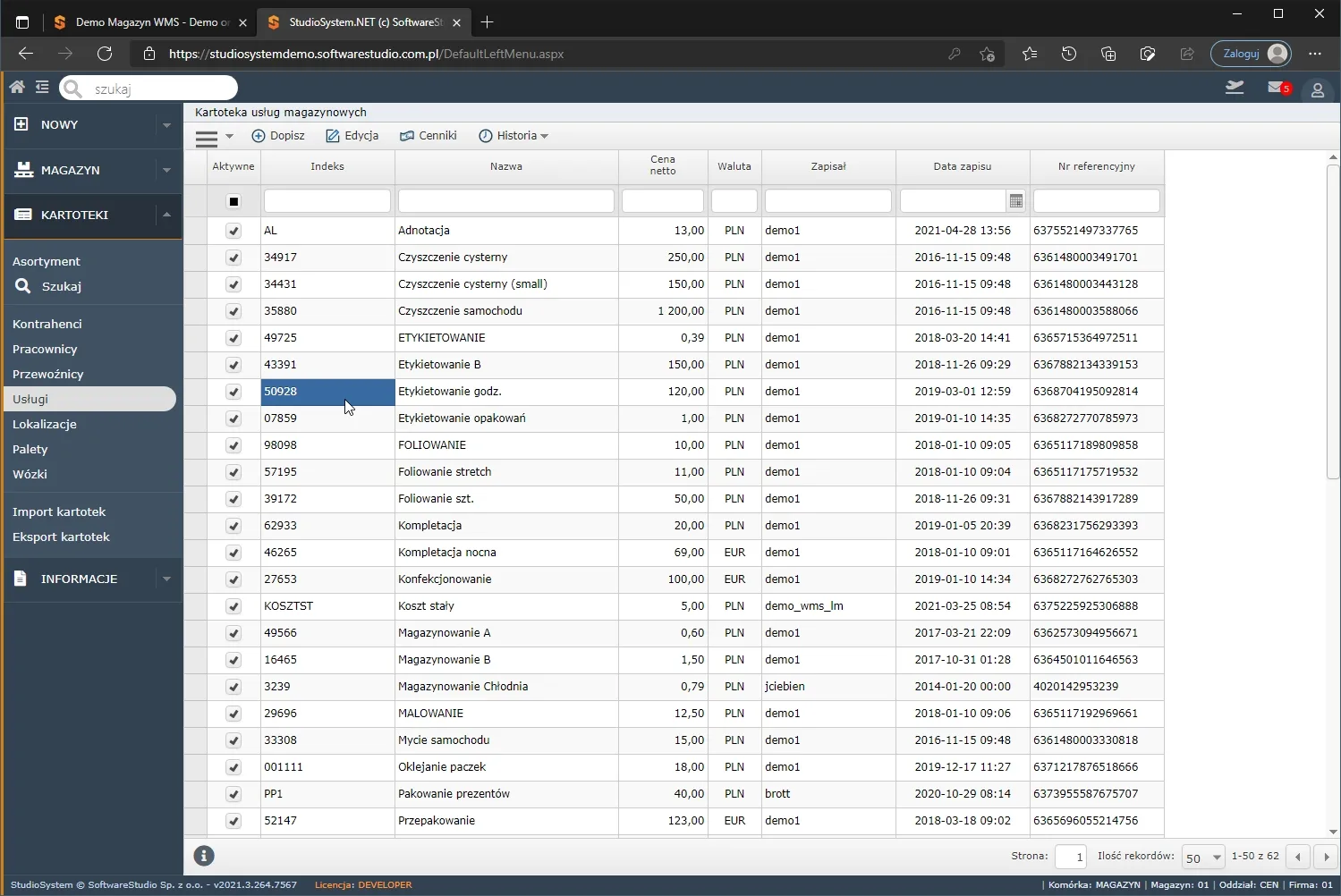
Task: Open browser settings ellipsis menu
Action: (x=1314, y=54)
